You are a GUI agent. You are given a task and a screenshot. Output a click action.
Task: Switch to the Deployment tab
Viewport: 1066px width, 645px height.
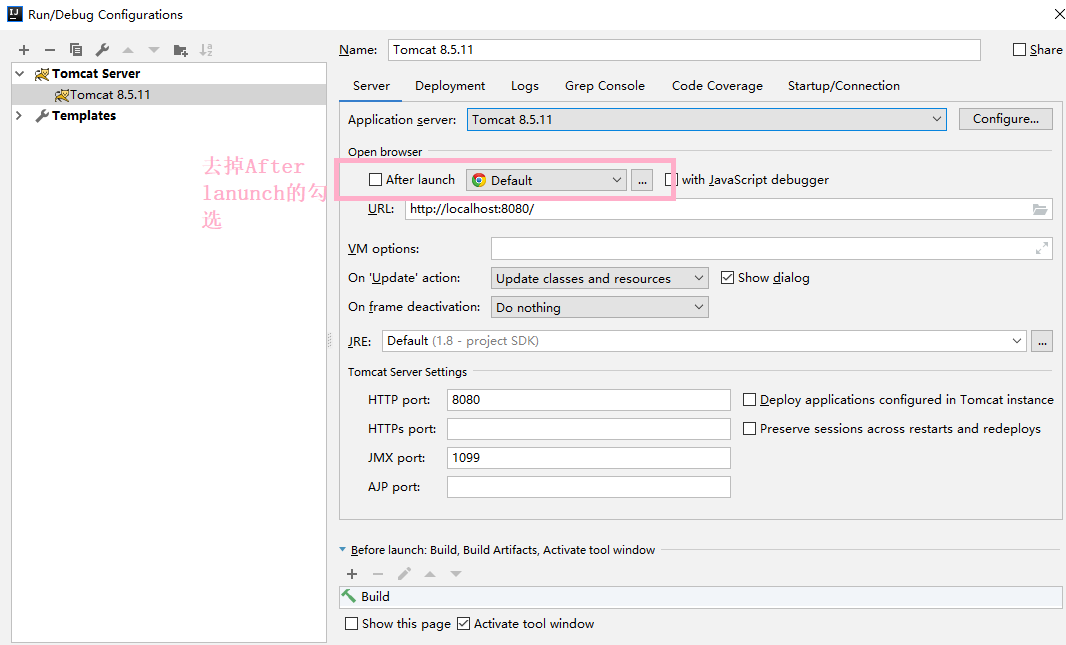pyautogui.click(x=450, y=86)
